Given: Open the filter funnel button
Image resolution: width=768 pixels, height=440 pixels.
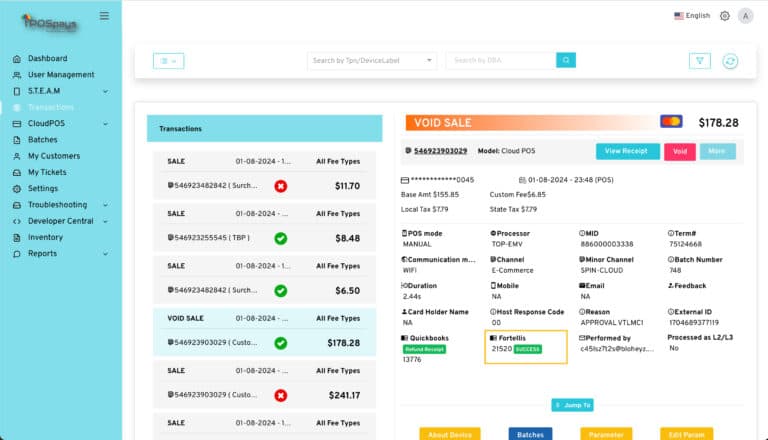Looking at the screenshot, I should (x=699, y=61).
